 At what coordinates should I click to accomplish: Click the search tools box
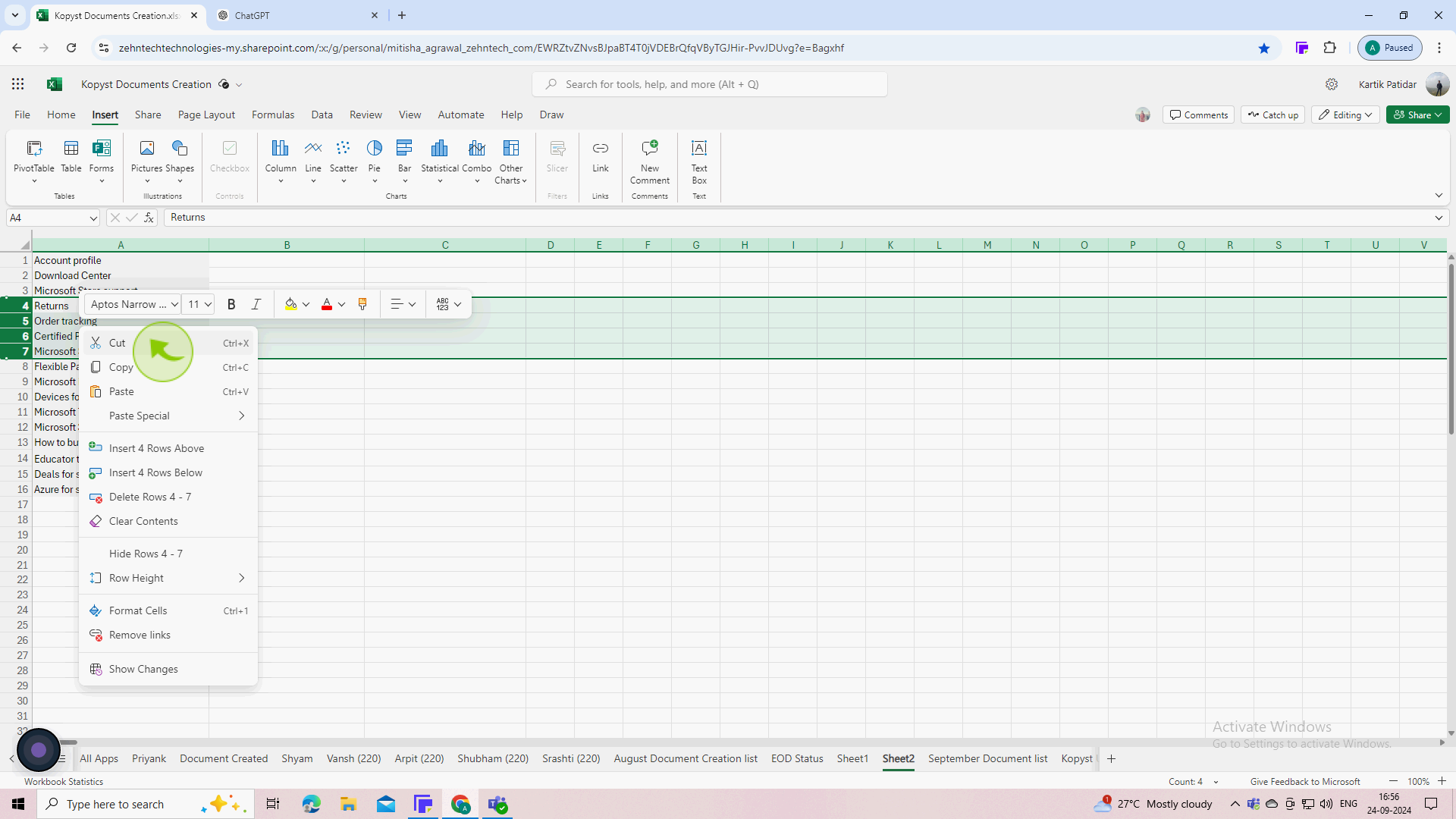710,84
